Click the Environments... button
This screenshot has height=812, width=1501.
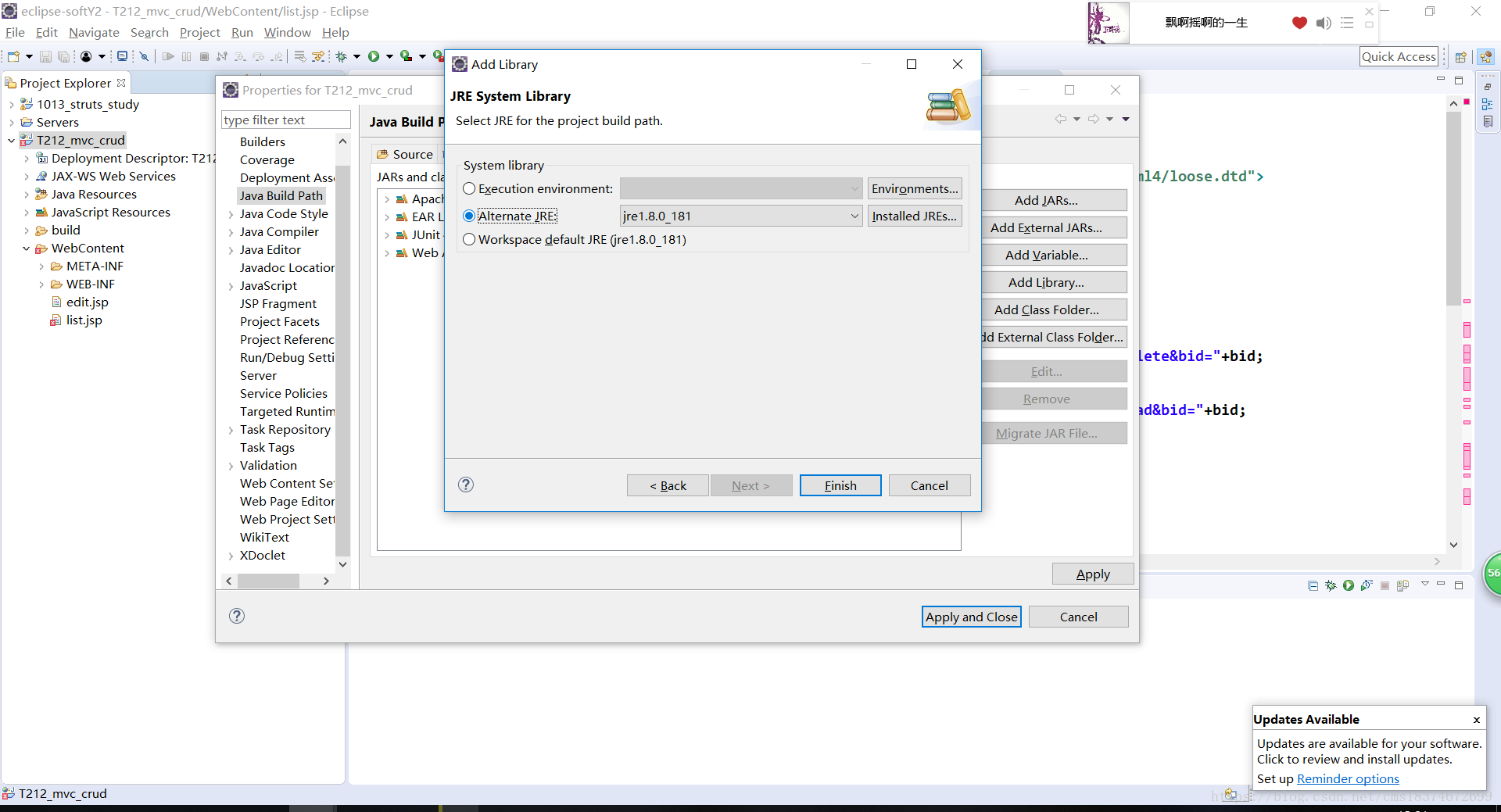tap(914, 188)
